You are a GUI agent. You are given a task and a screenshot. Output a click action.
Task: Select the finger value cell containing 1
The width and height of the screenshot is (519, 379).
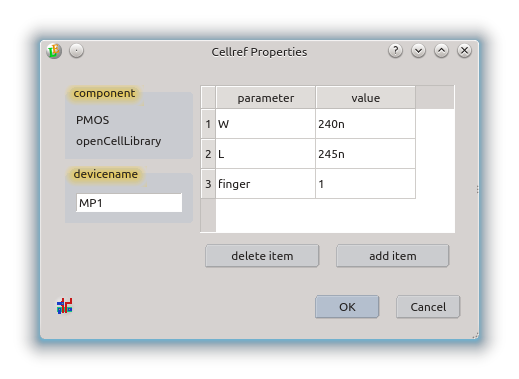tap(366, 184)
